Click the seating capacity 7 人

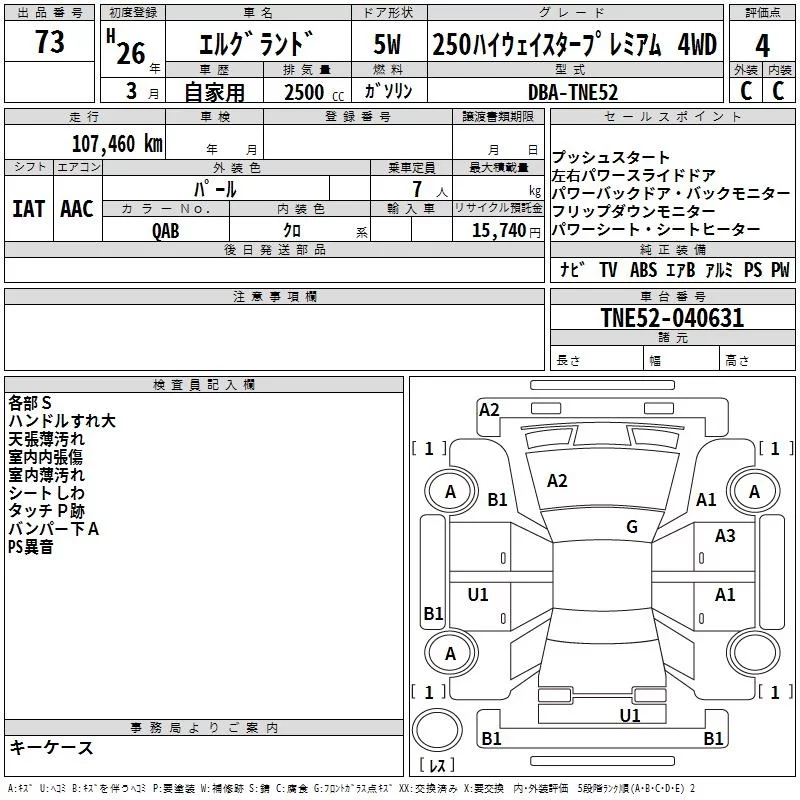(429, 190)
